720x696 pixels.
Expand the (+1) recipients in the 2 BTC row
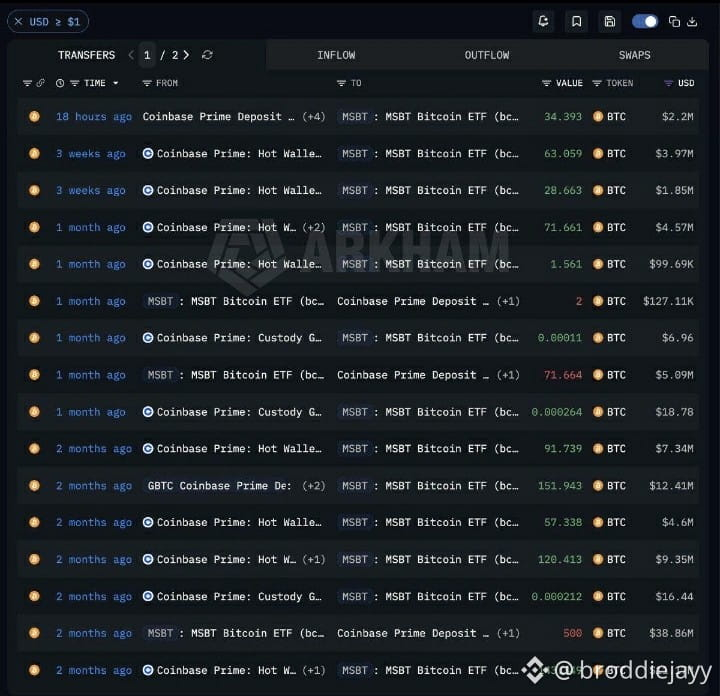point(508,301)
